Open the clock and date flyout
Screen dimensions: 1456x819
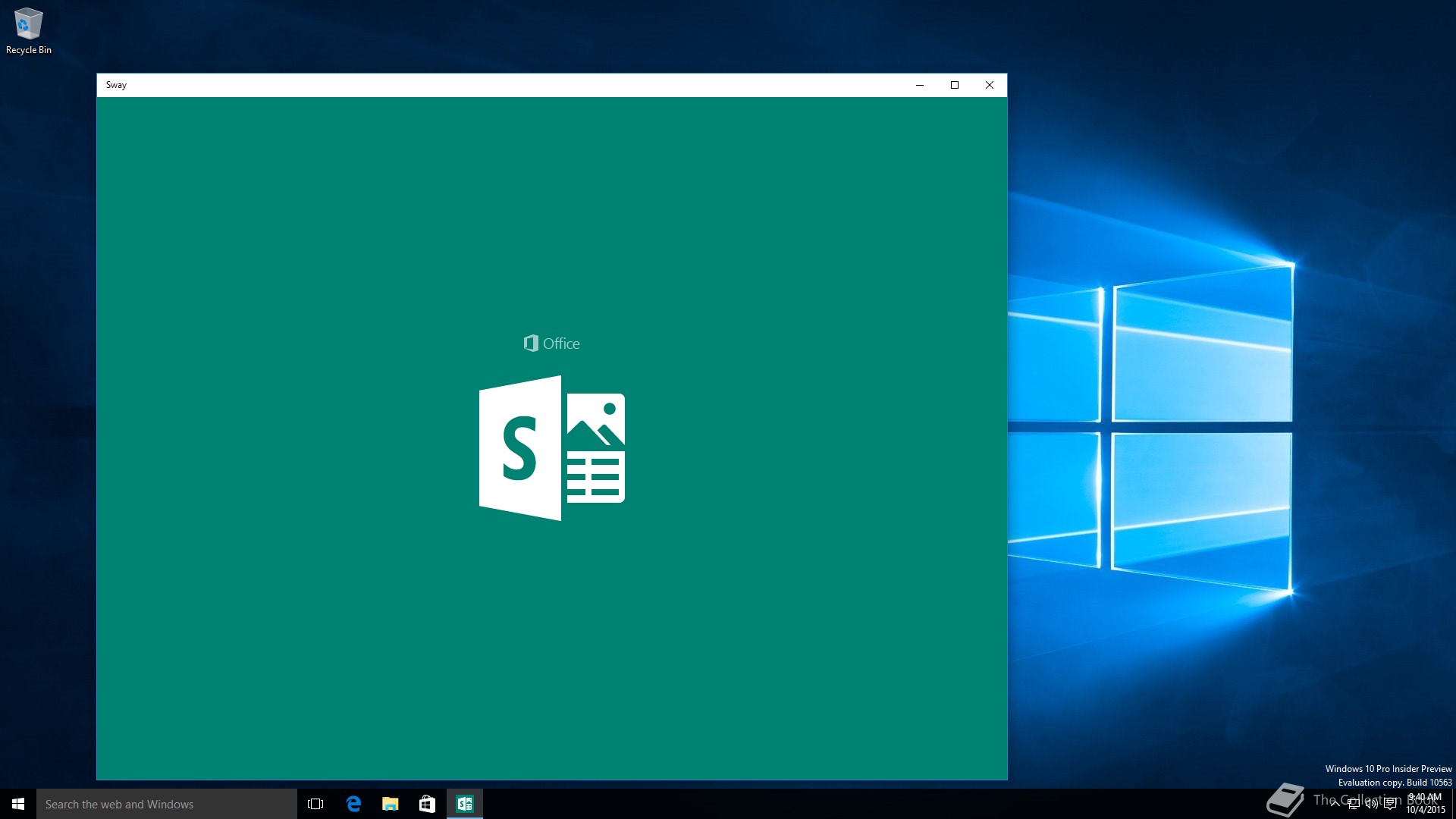click(x=1425, y=804)
